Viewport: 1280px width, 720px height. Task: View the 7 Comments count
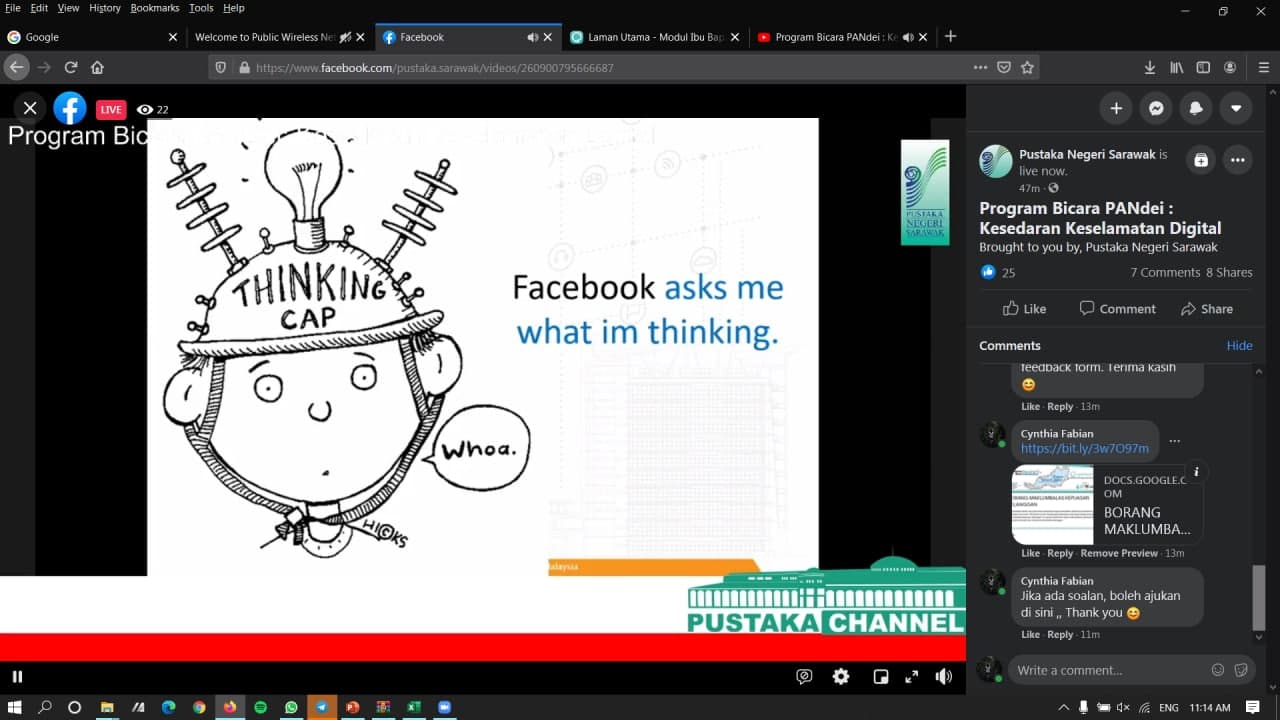(1165, 272)
